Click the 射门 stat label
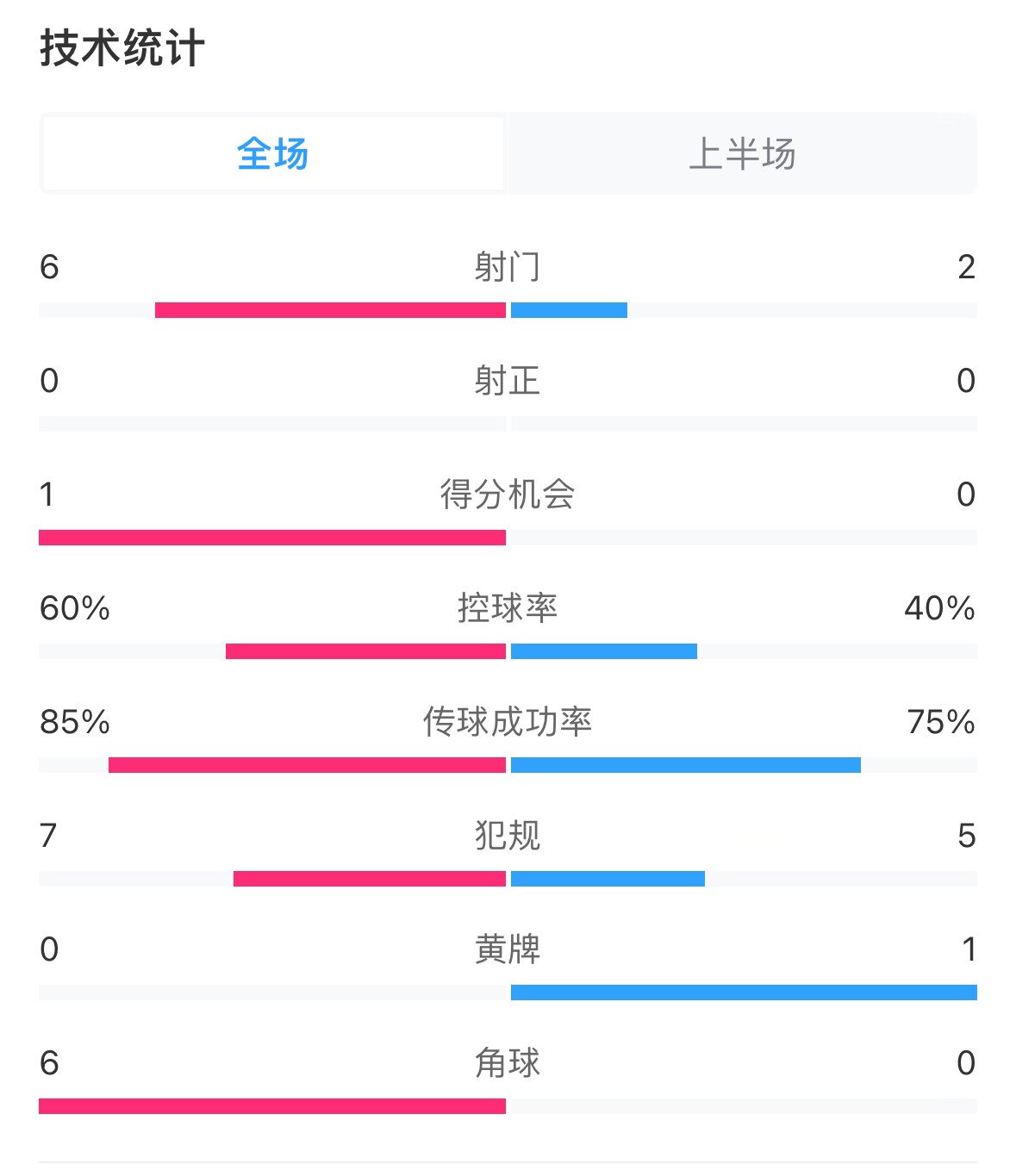 pyautogui.click(x=508, y=268)
